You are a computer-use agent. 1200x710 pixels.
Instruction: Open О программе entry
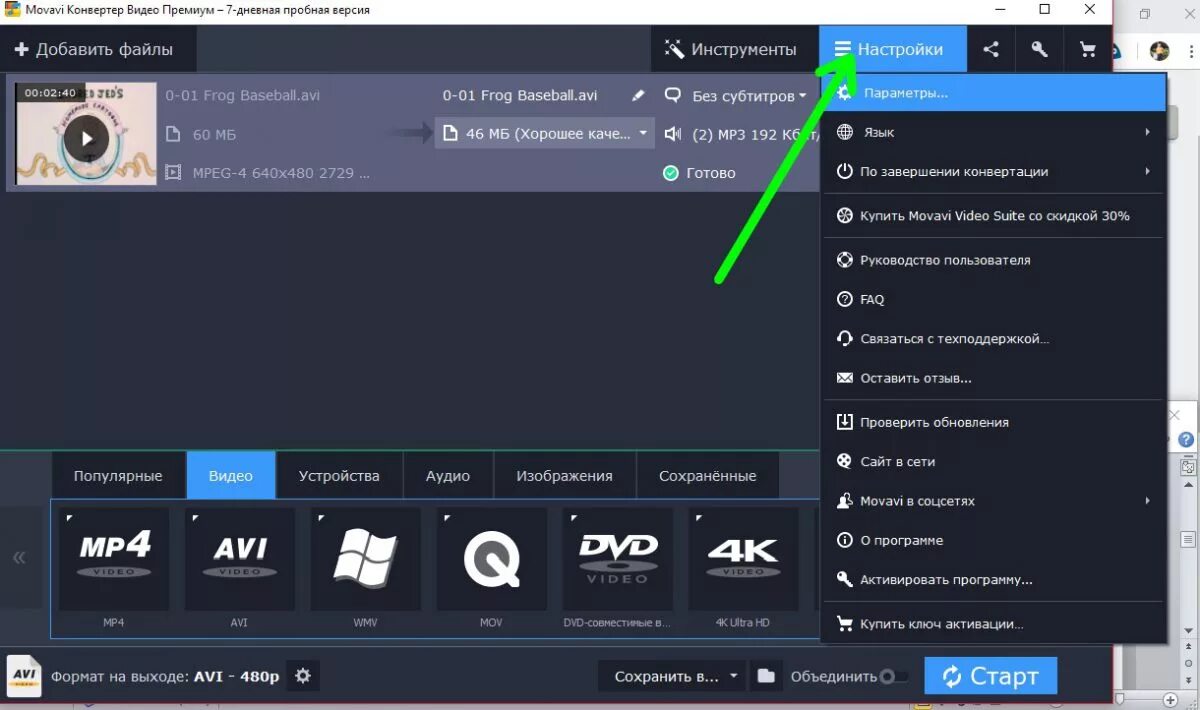995,540
